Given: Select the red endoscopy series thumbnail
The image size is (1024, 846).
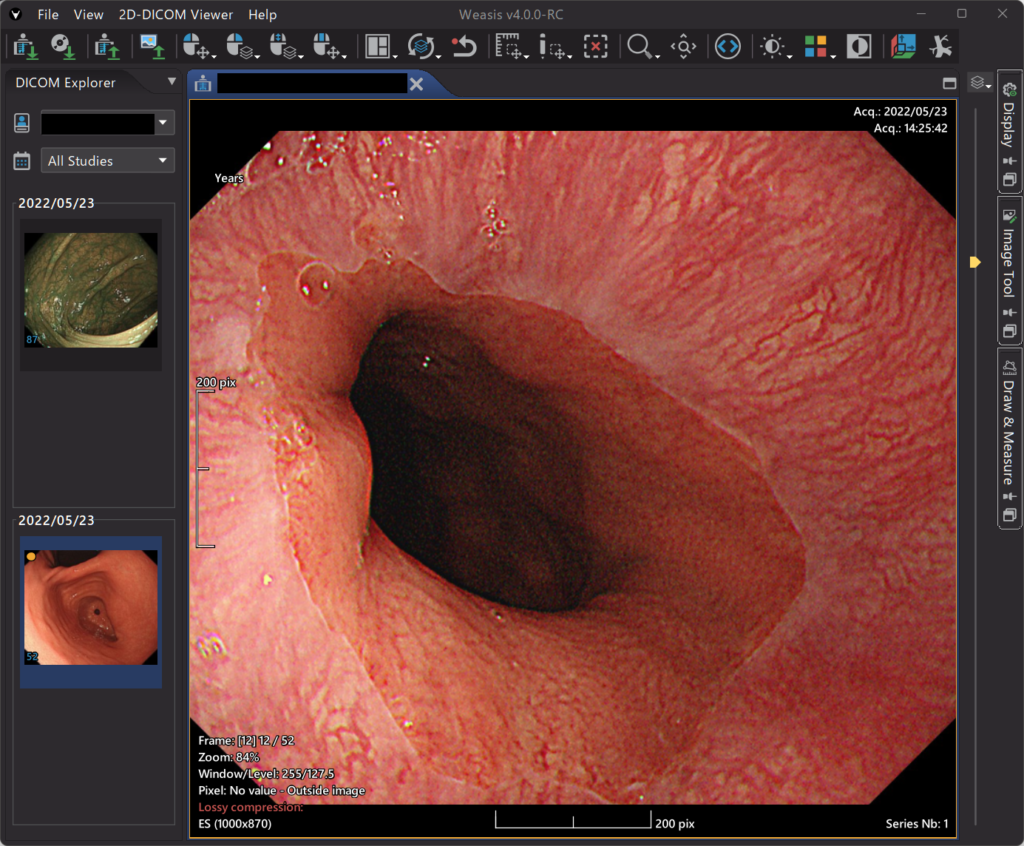Looking at the screenshot, I should pyautogui.click(x=91, y=608).
